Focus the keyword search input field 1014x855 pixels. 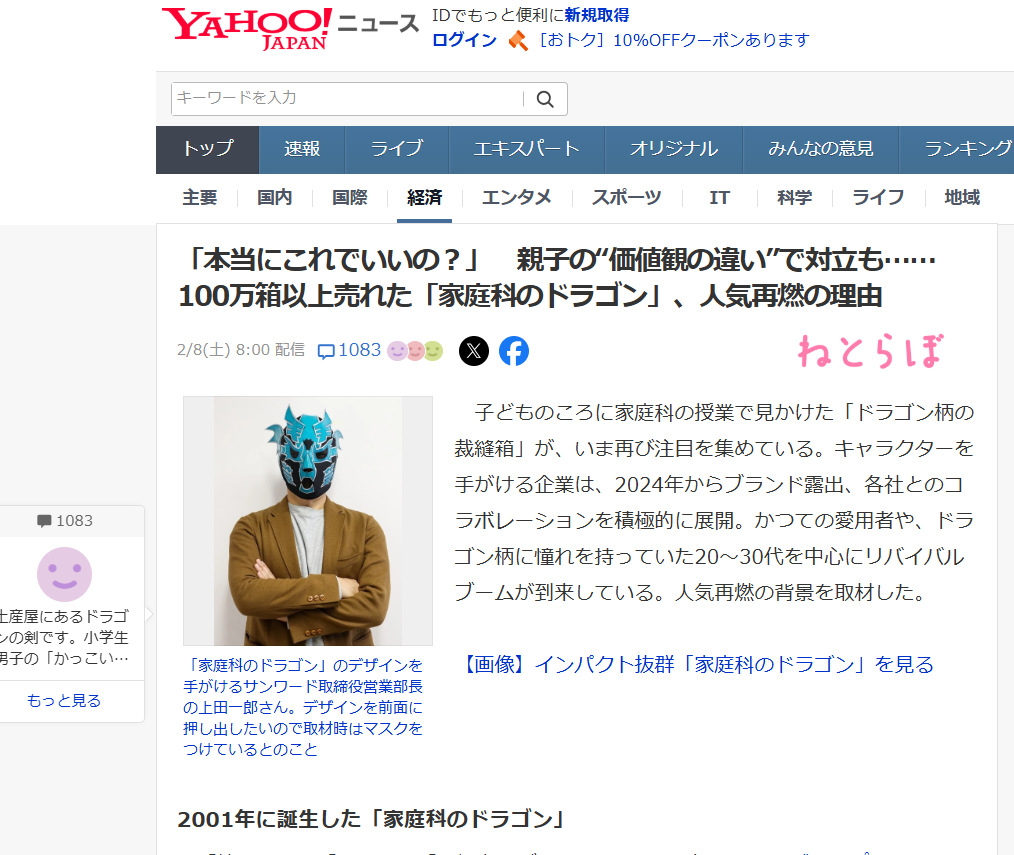[x=347, y=98]
